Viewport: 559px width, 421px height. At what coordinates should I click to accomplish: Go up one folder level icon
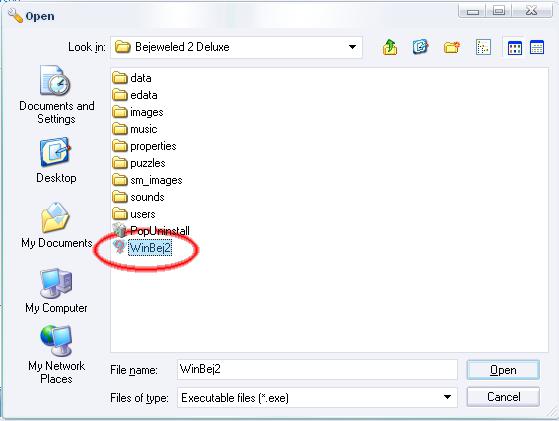click(390, 47)
